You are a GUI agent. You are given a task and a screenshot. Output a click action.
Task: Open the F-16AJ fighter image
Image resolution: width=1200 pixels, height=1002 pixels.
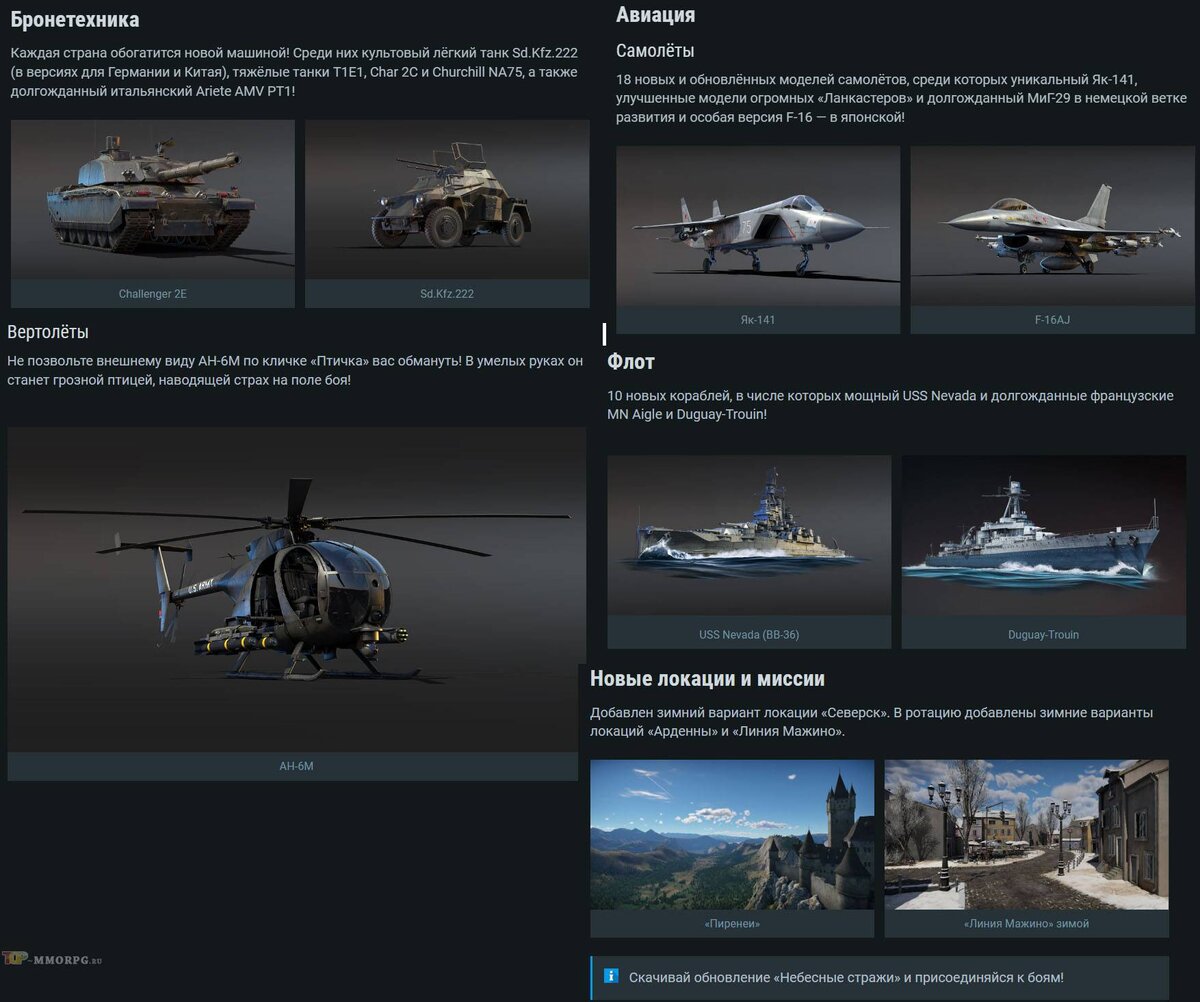1052,226
